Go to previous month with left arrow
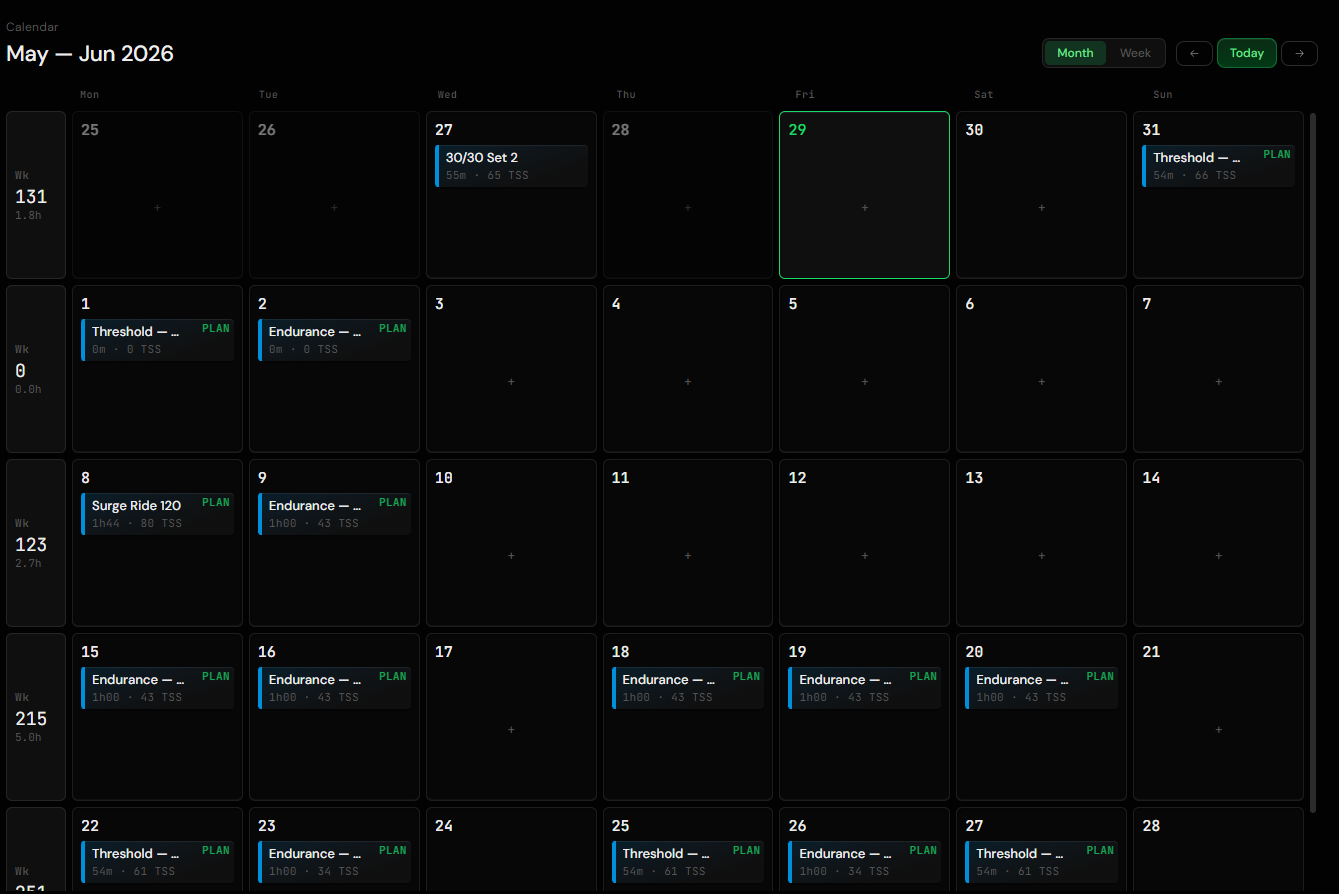This screenshot has width=1339, height=894. pos(1194,53)
